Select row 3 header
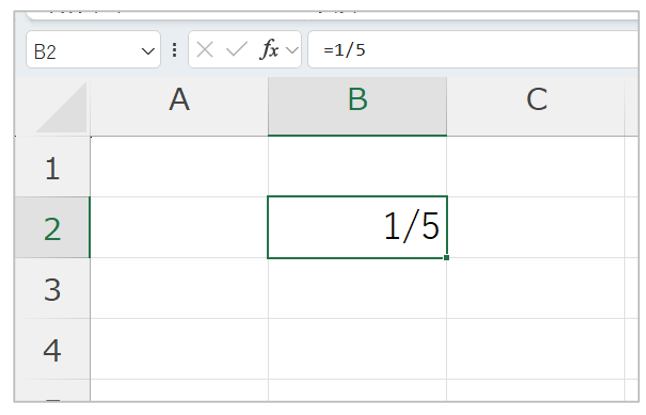Screen dimensions: 646x415 (52, 288)
